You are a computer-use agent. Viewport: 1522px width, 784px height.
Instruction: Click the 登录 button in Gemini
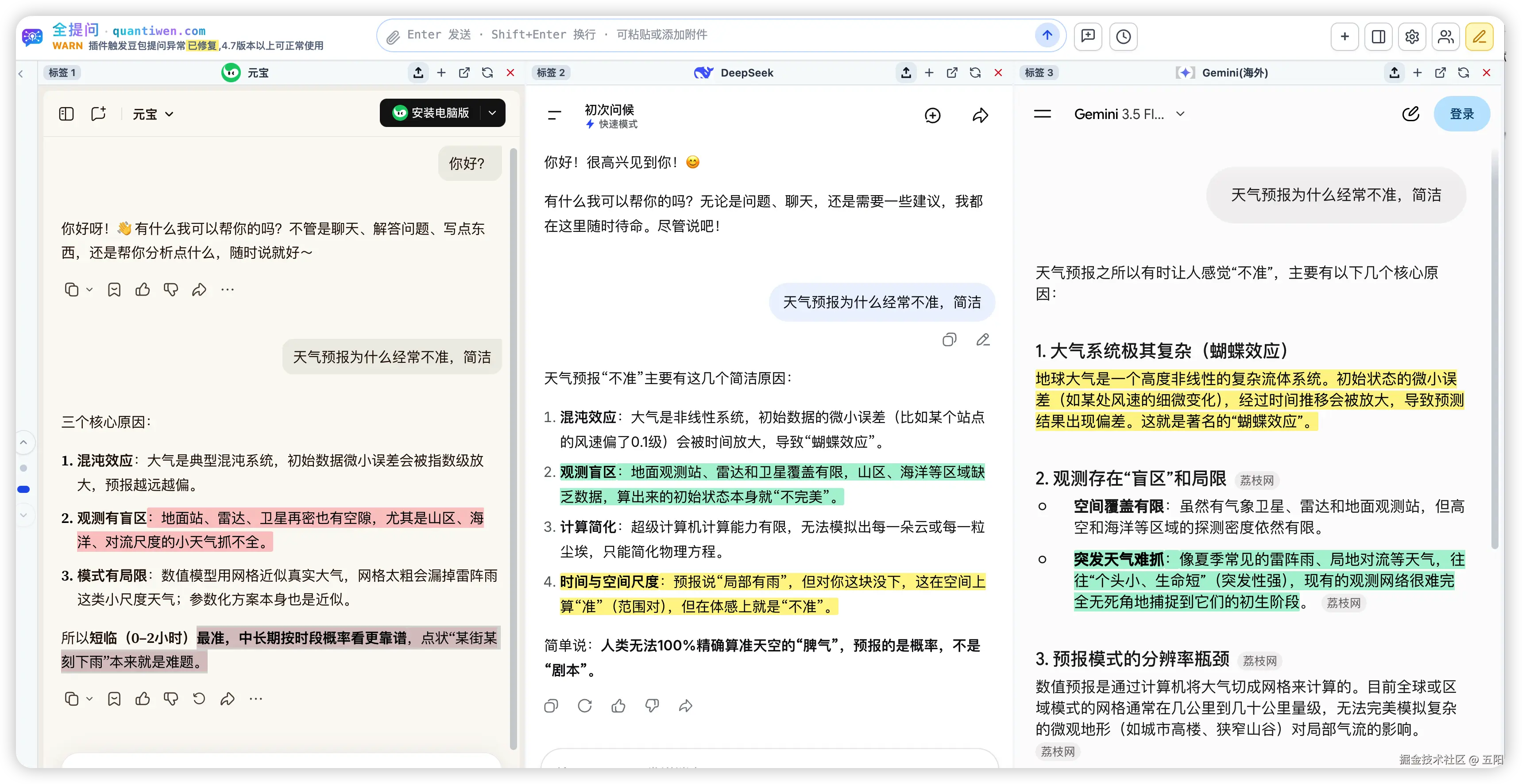tap(1462, 114)
